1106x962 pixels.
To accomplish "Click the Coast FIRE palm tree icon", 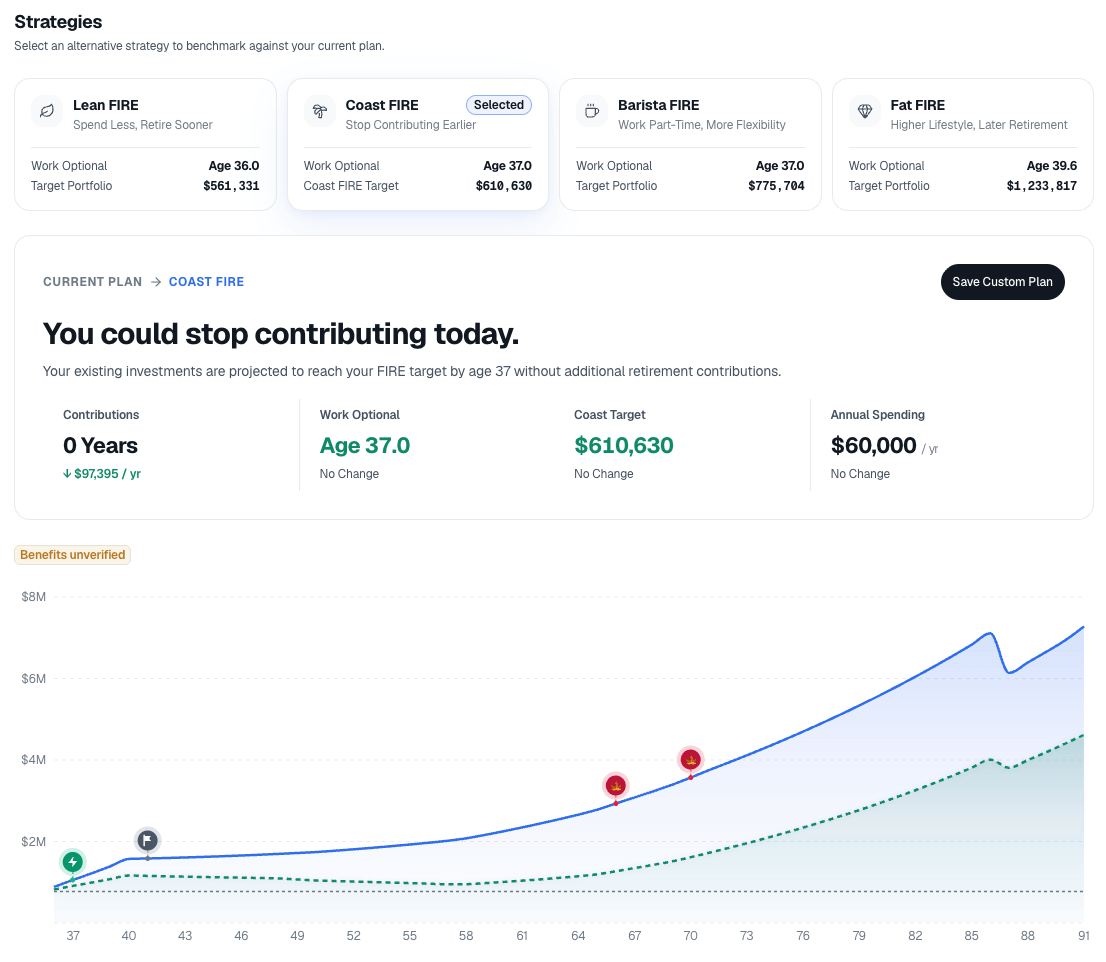I will (x=320, y=111).
